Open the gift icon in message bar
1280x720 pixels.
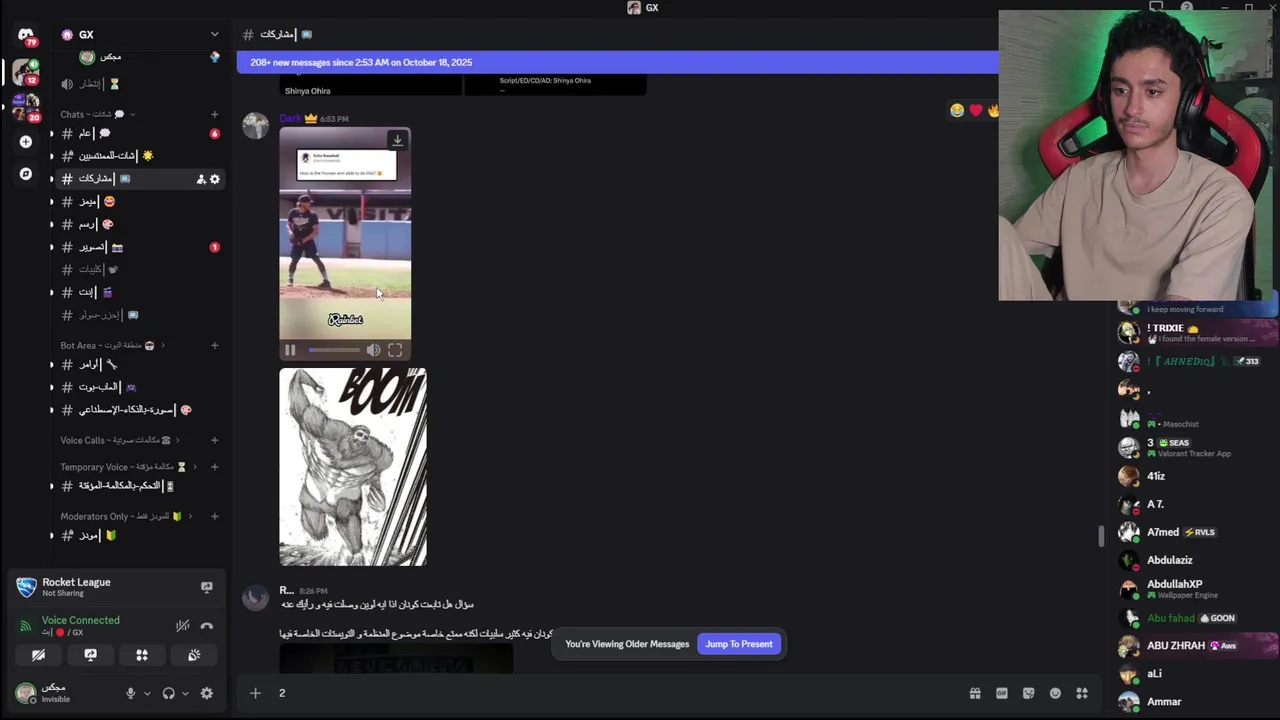(x=975, y=693)
